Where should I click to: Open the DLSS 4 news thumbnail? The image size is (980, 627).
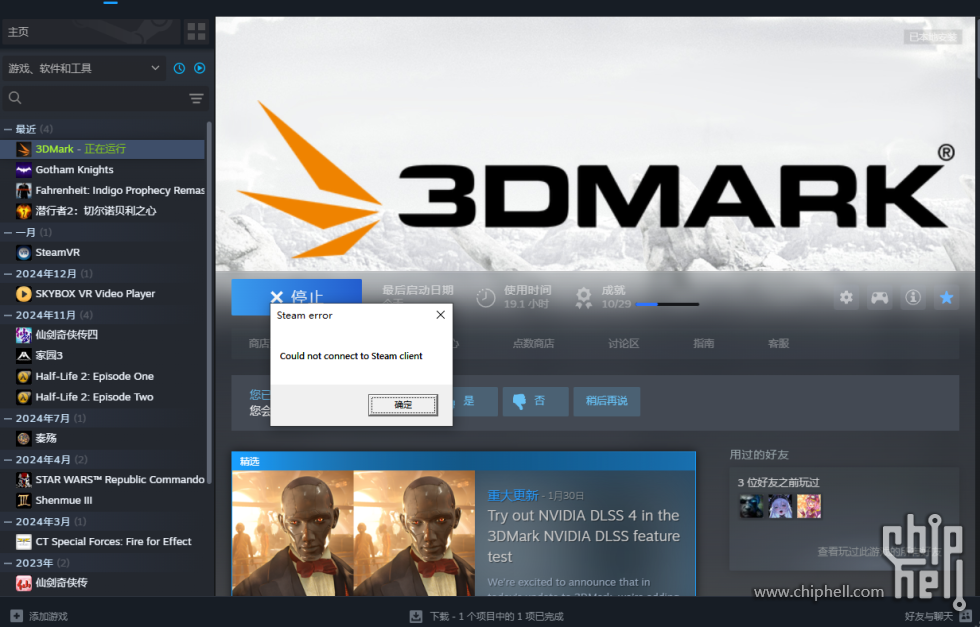(353, 533)
